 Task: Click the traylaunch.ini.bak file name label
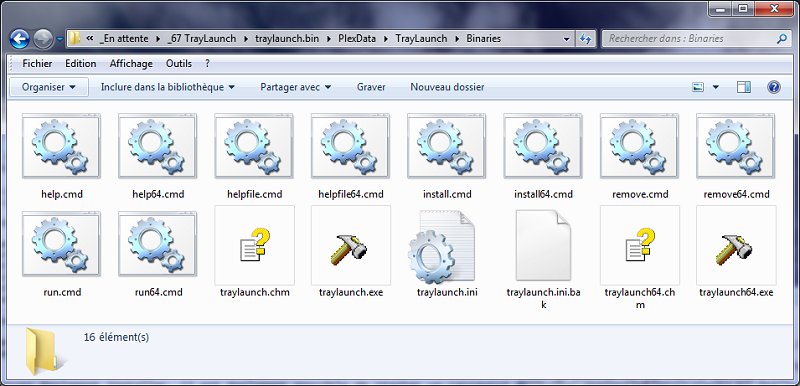click(543, 299)
